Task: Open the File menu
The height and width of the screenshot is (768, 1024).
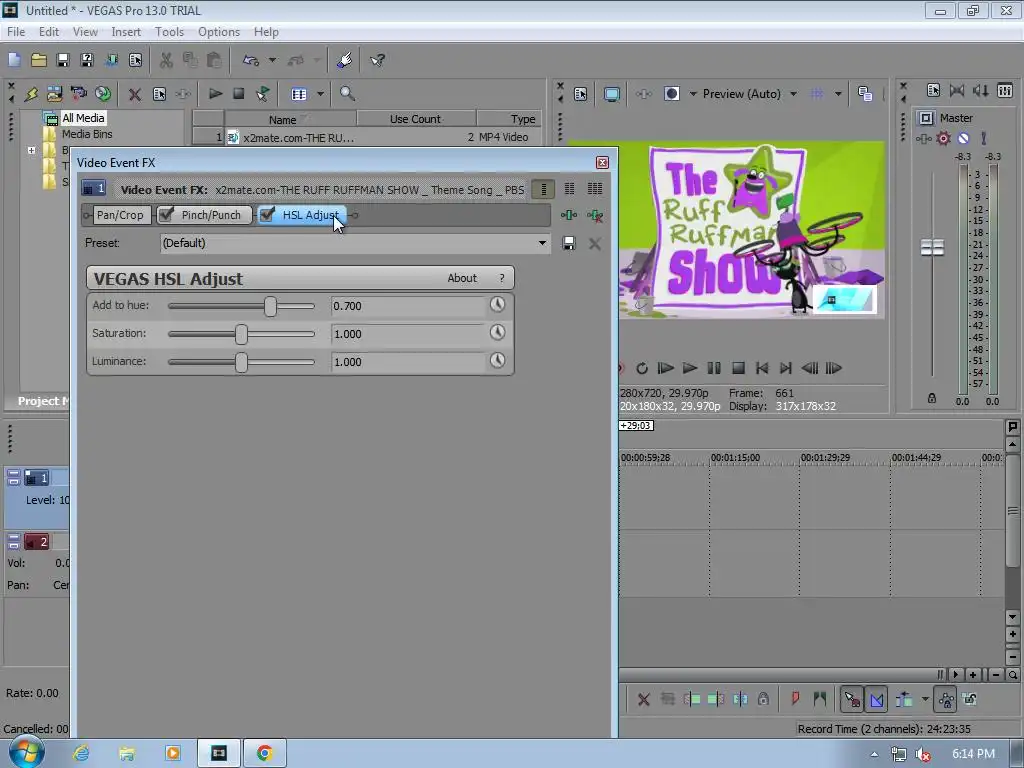Action: (16, 32)
